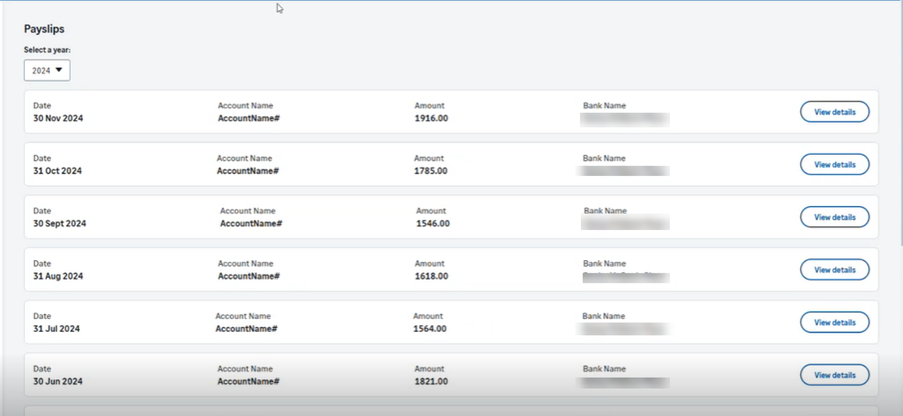View details for 31 Jul 2024 payslip
903x416 pixels.
[834, 322]
